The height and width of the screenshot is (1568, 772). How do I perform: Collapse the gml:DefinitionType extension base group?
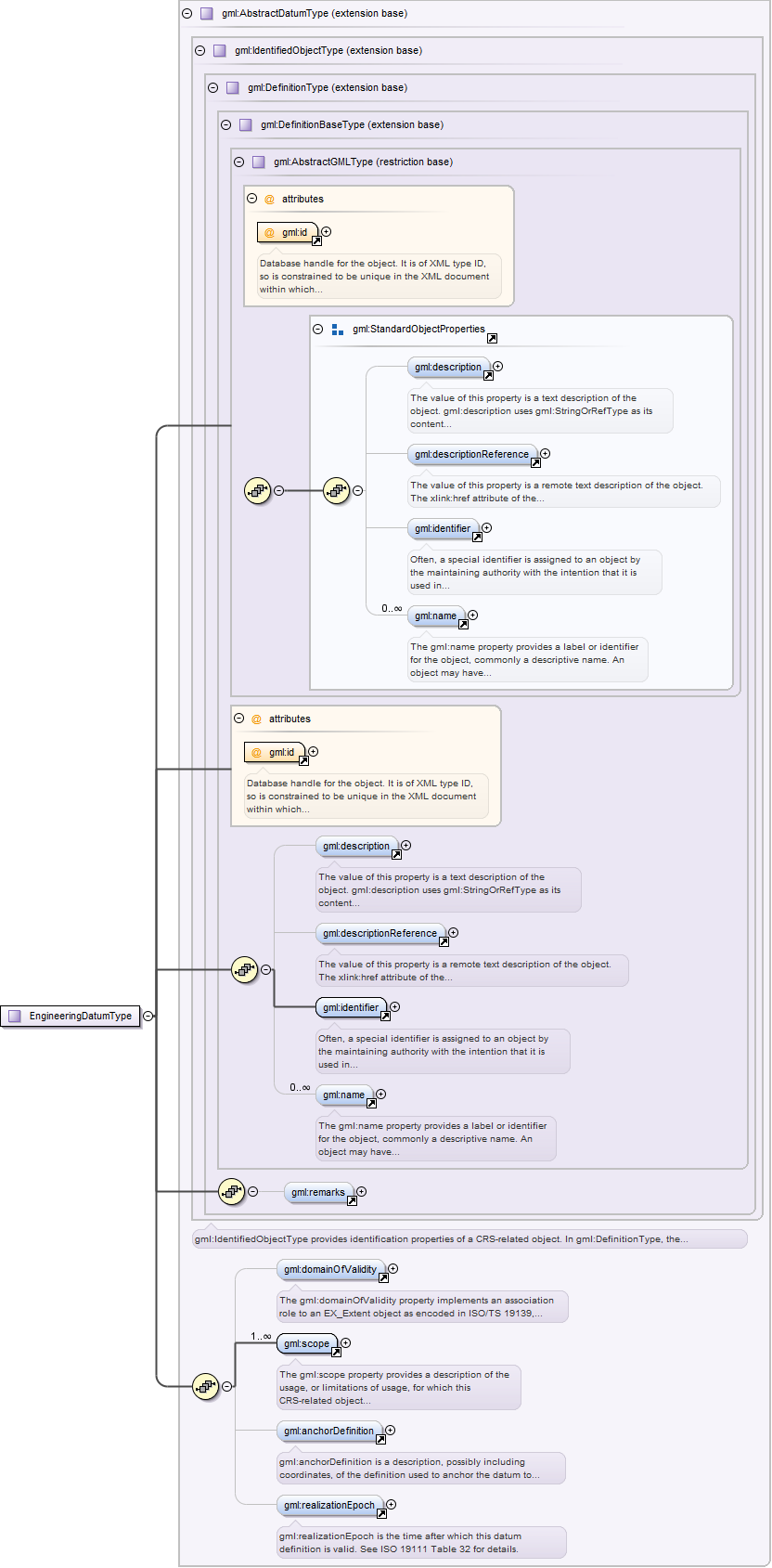(213, 88)
